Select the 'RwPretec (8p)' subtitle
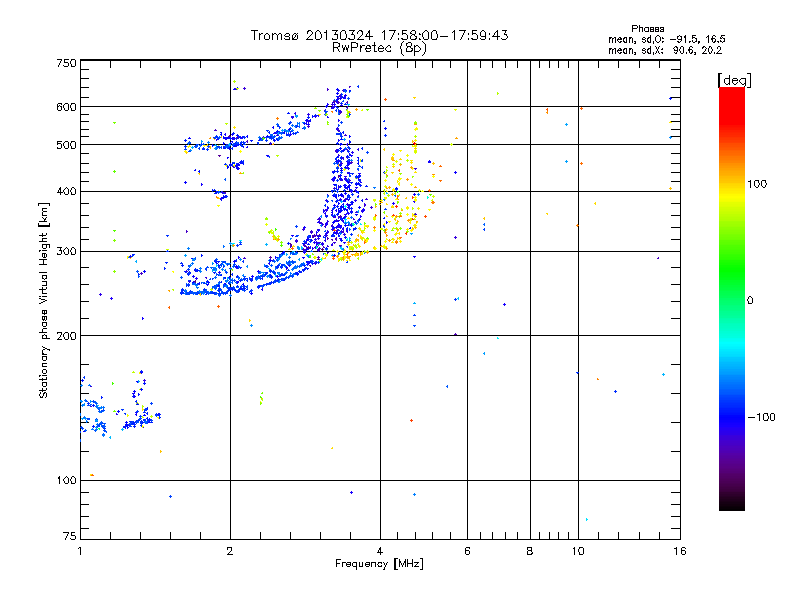Image resolution: width=800 pixels, height=600 pixels. [379, 48]
